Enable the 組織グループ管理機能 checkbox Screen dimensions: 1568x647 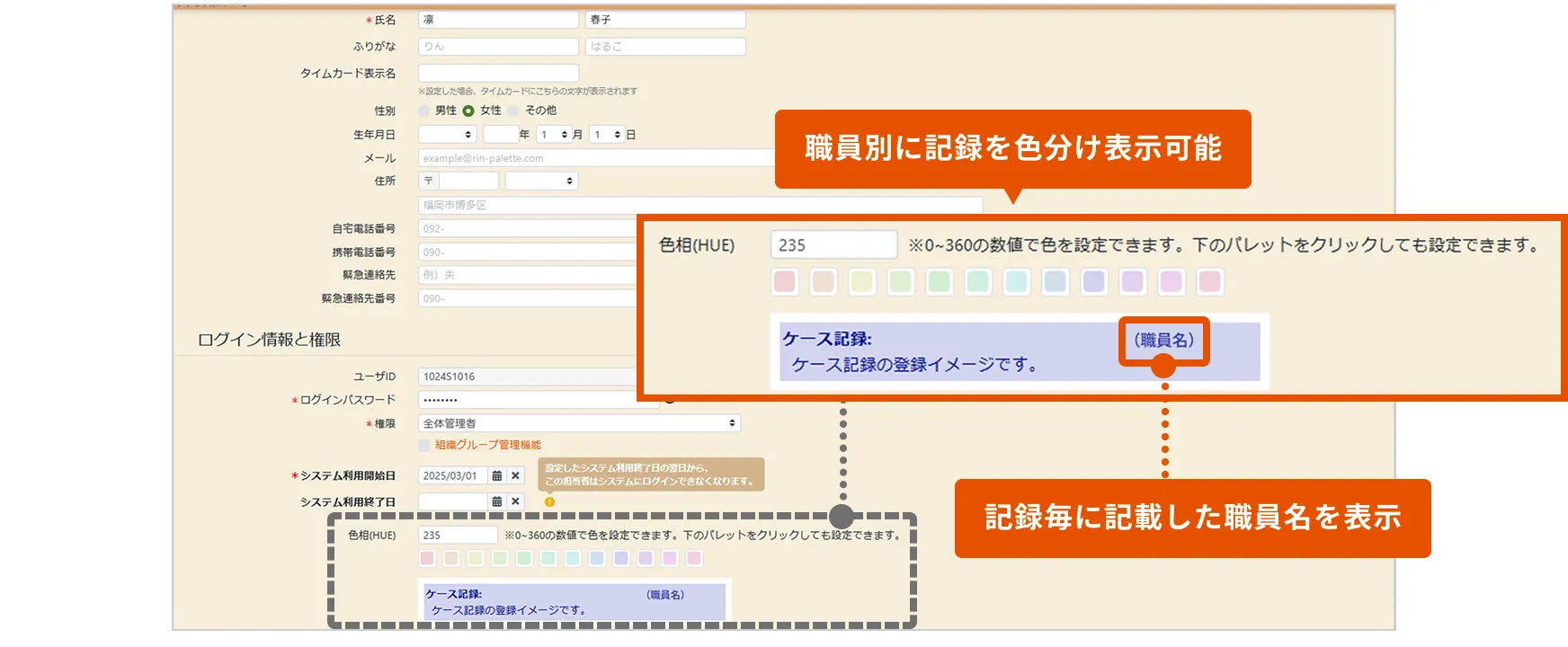point(424,445)
